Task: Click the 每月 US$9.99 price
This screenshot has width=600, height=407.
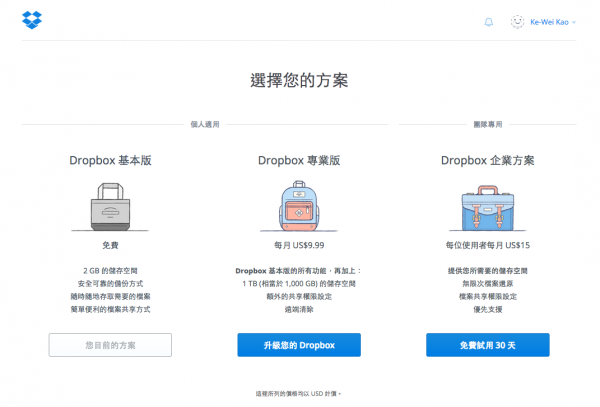Action: pos(299,245)
